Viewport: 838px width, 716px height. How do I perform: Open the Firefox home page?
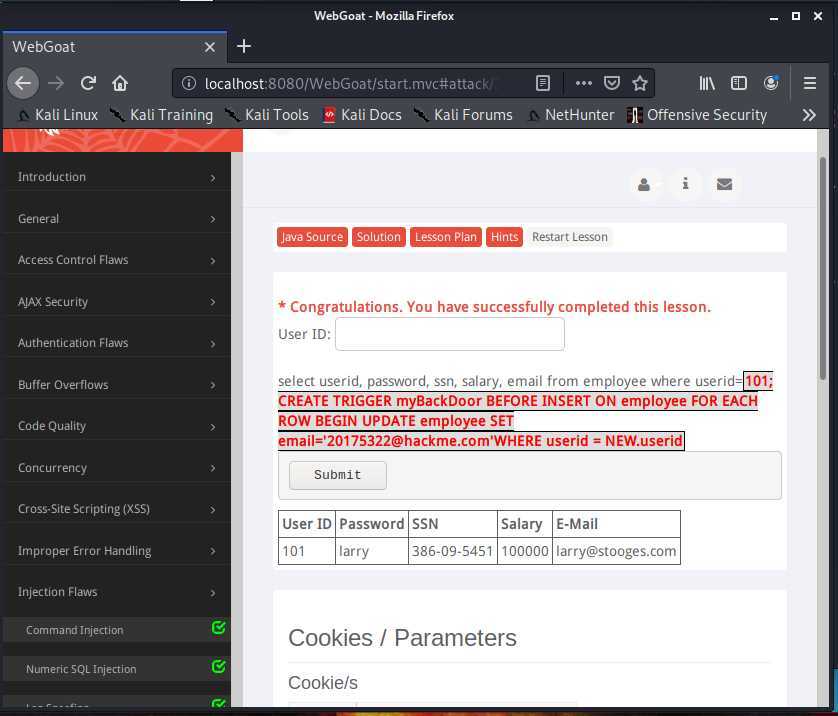[120, 83]
